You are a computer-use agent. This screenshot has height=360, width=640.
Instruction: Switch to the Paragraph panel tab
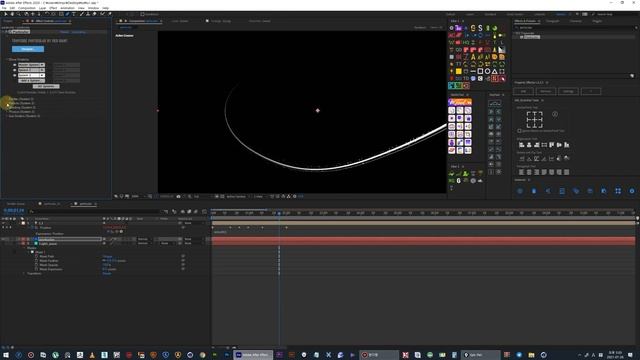point(552,21)
